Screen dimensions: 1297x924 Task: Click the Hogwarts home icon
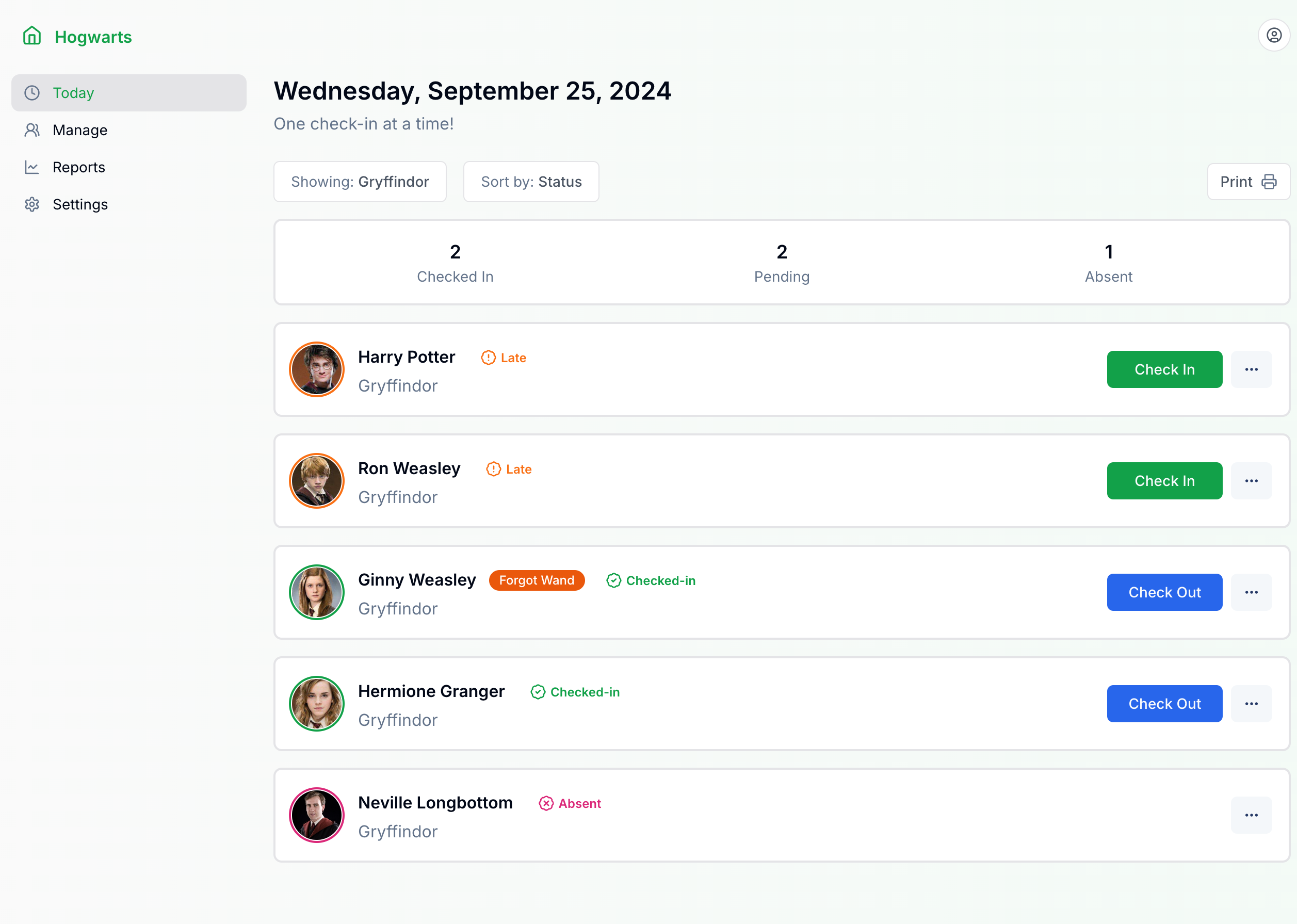(32, 36)
